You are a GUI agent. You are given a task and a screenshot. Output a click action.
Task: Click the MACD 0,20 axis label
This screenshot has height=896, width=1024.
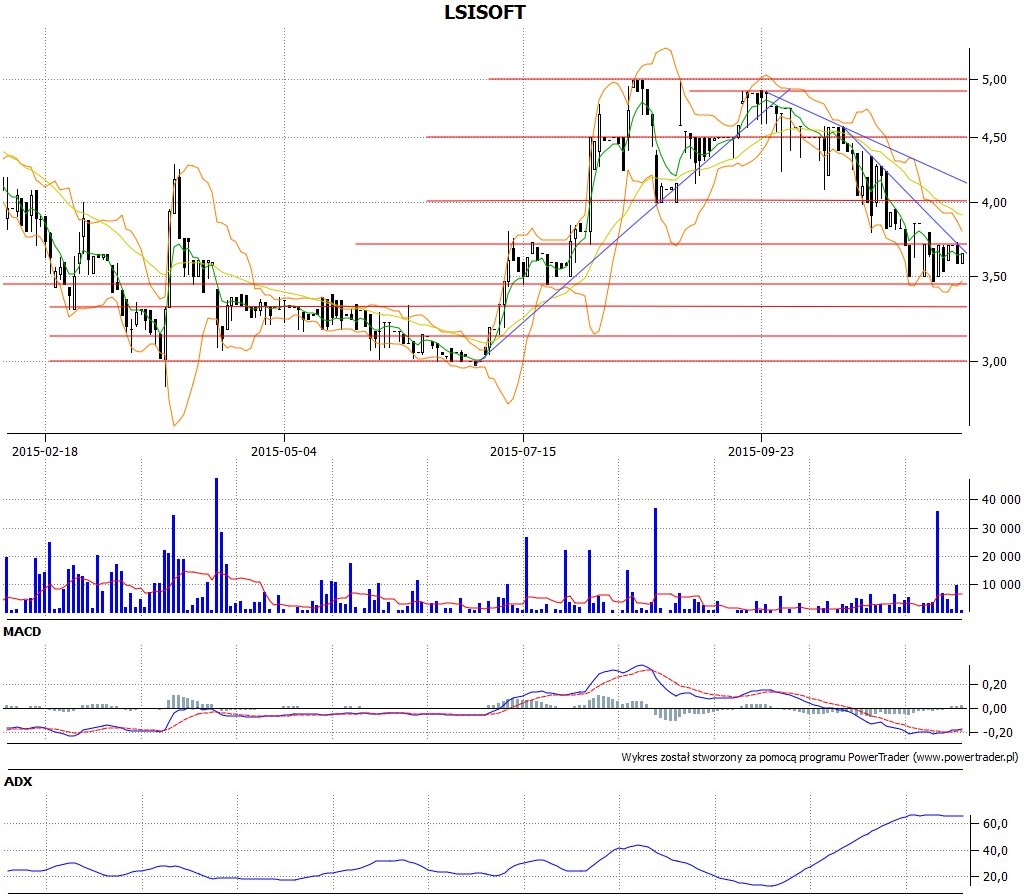[994, 685]
